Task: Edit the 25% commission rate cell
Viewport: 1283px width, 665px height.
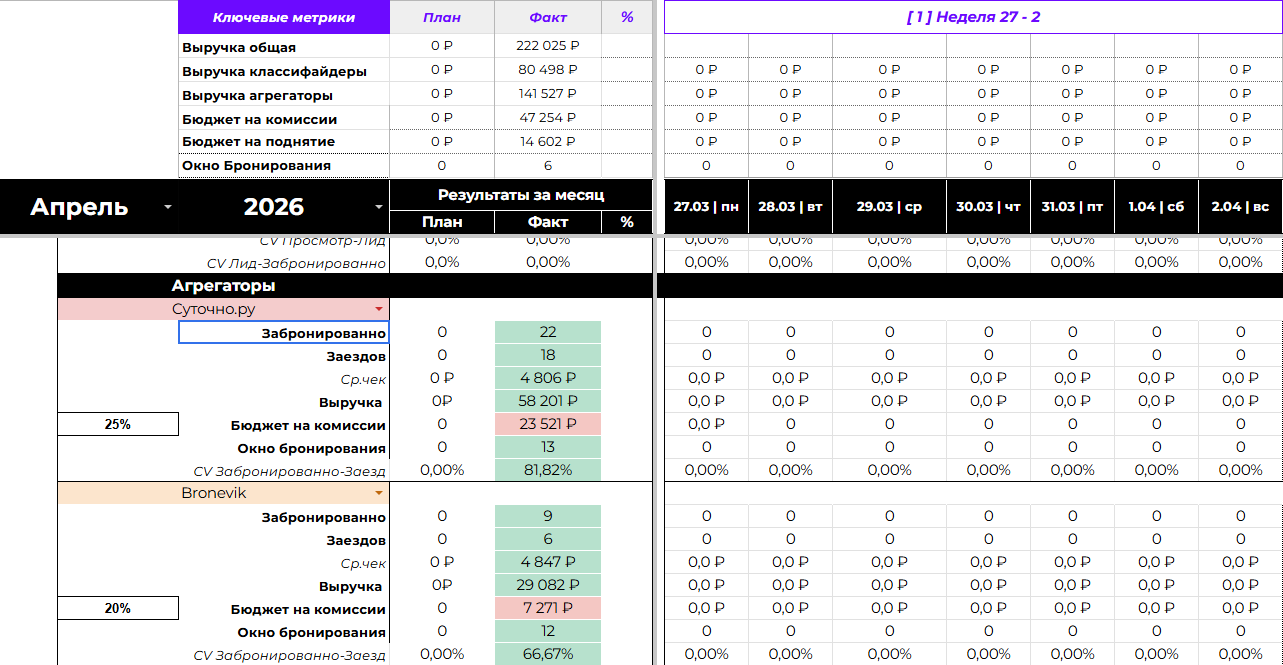Action: pos(118,424)
